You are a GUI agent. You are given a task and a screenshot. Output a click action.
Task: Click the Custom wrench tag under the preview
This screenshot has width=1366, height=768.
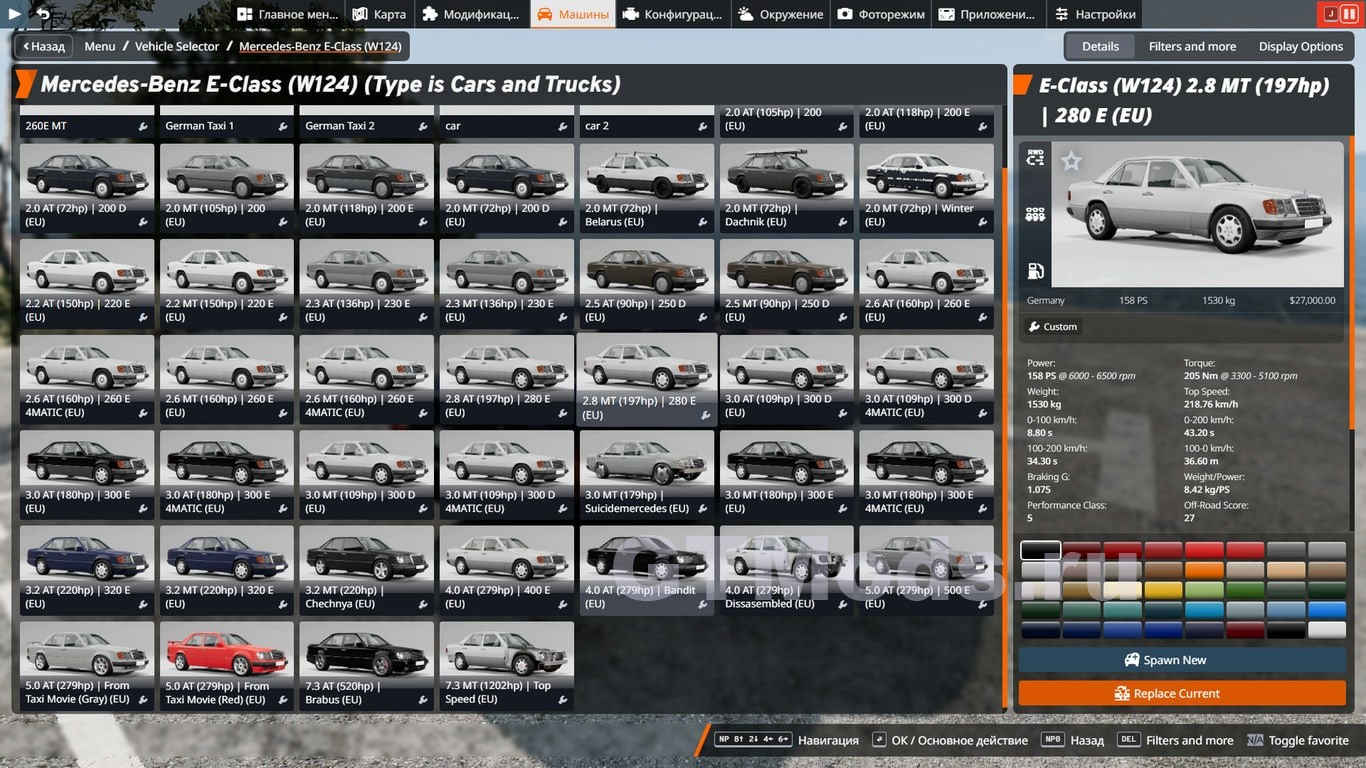click(1053, 327)
